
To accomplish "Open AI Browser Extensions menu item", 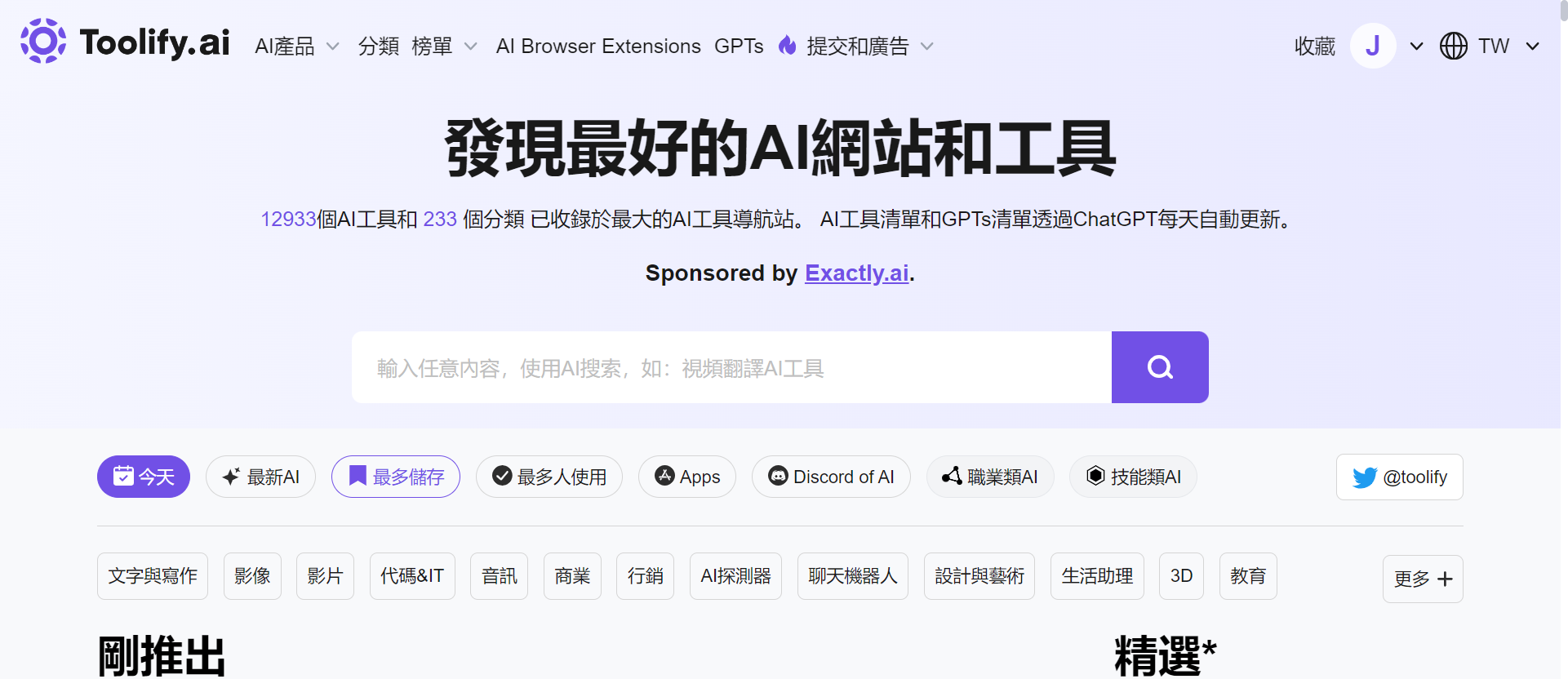I will 598,47.
